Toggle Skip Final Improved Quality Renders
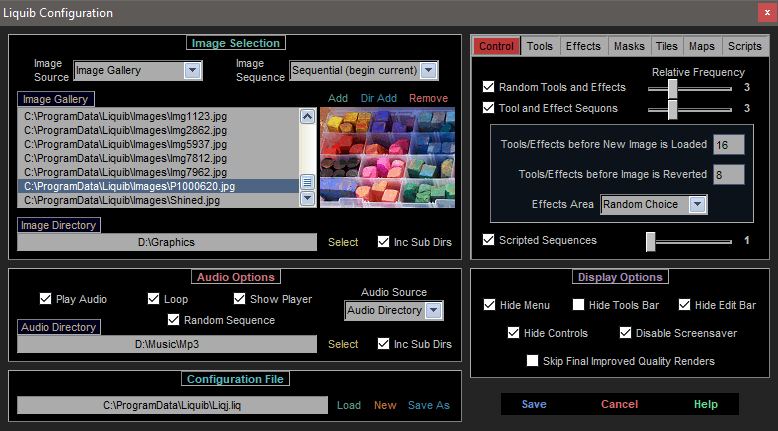The width and height of the screenshot is (778, 431). coord(533,361)
